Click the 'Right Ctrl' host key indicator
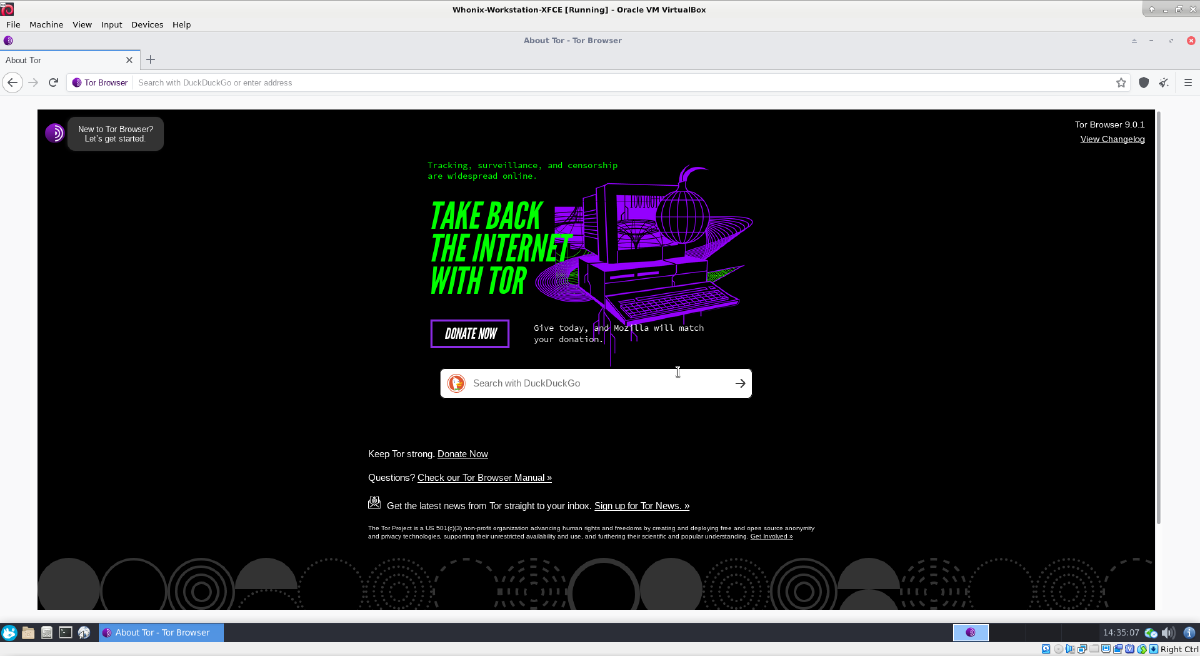Image resolution: width=1200 pixels, height=656 pixels. pos(1179,650)
